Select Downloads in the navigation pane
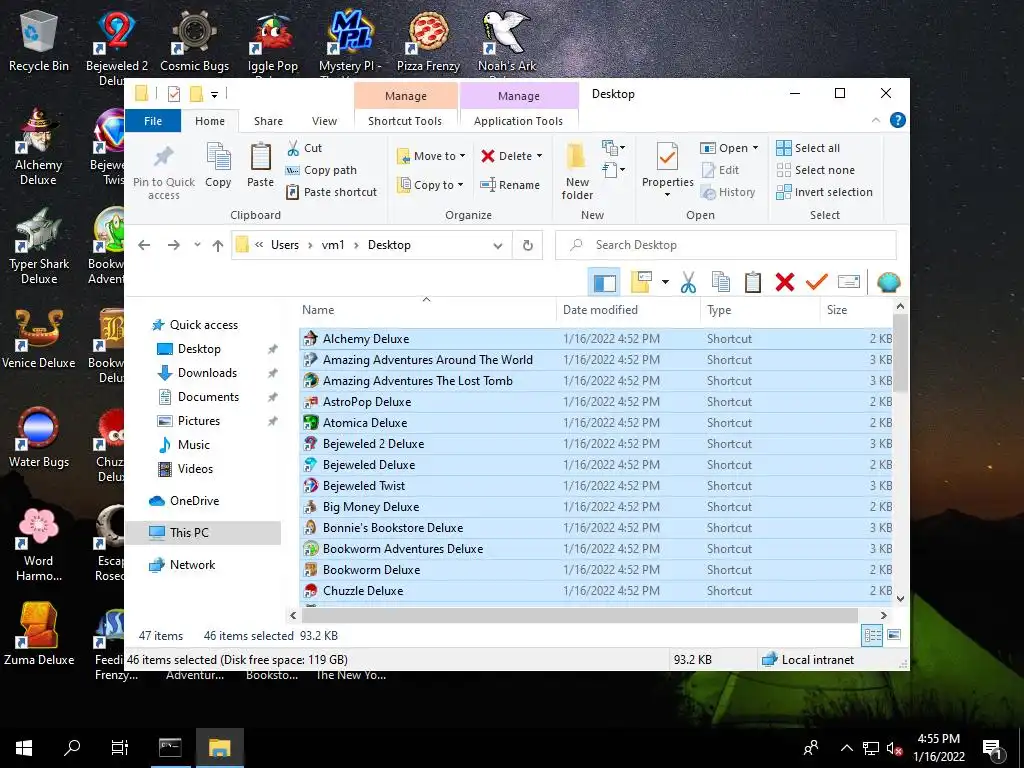 pos(207,373)
